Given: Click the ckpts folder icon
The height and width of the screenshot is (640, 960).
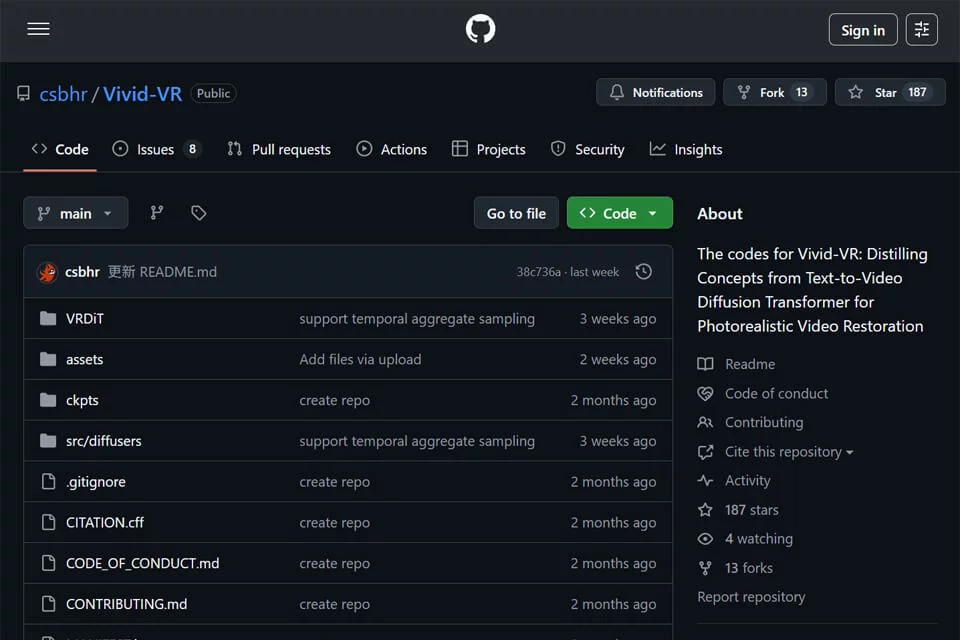Looking at the screenshot, I should pyautogui.click(x=48, y=400).
